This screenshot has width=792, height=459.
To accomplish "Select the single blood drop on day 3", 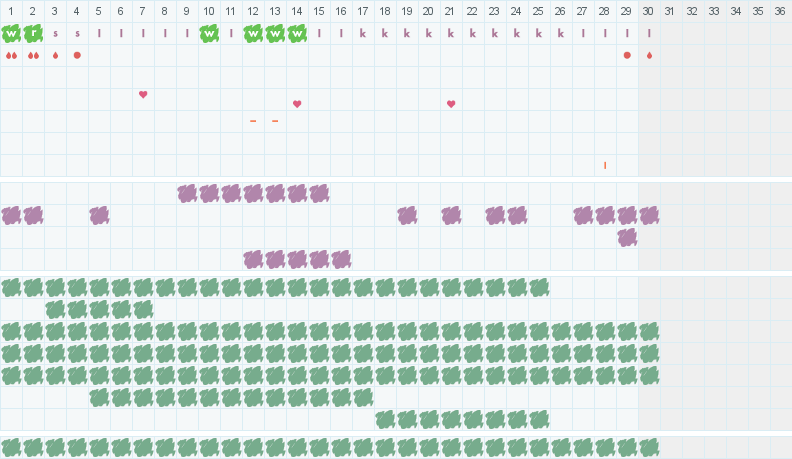I will (x=55, y=55).
